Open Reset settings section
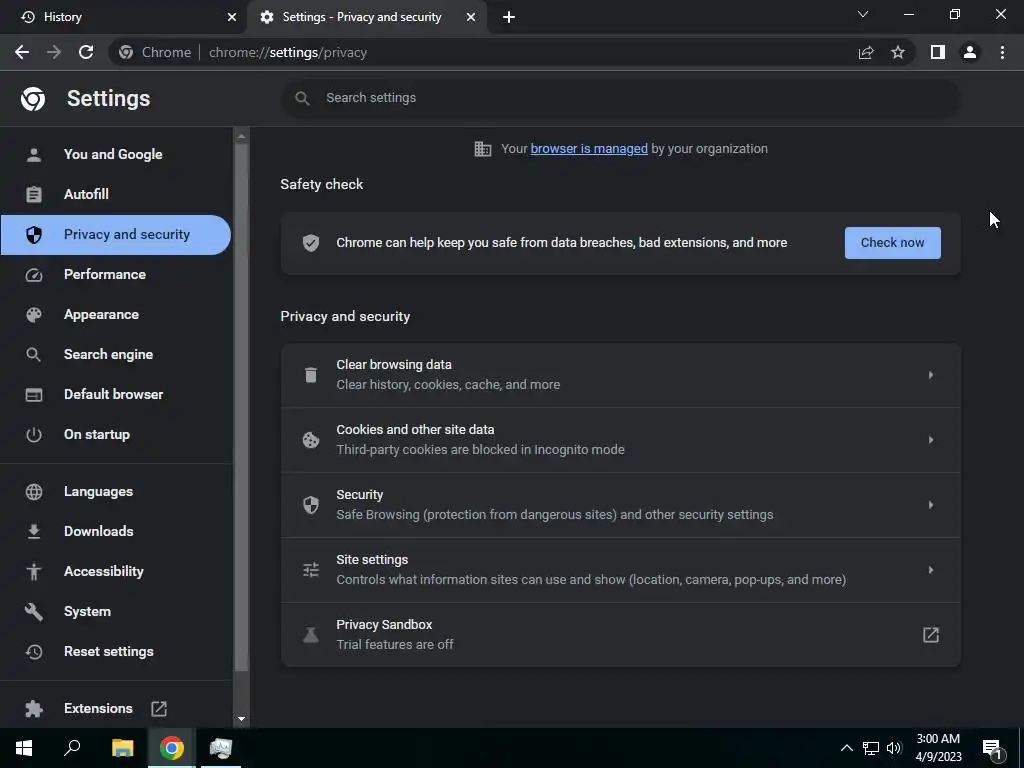1024x768 pixels. (116, 651)
